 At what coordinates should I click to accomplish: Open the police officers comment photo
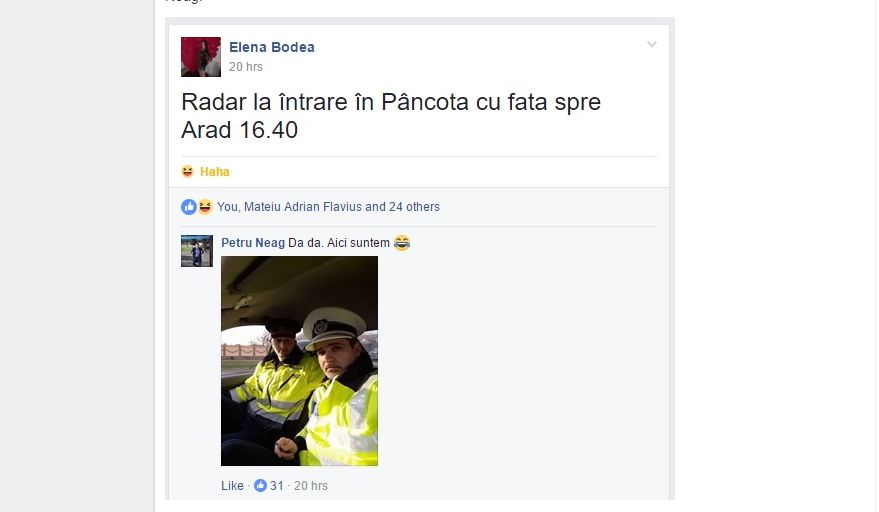click(299, 361)
